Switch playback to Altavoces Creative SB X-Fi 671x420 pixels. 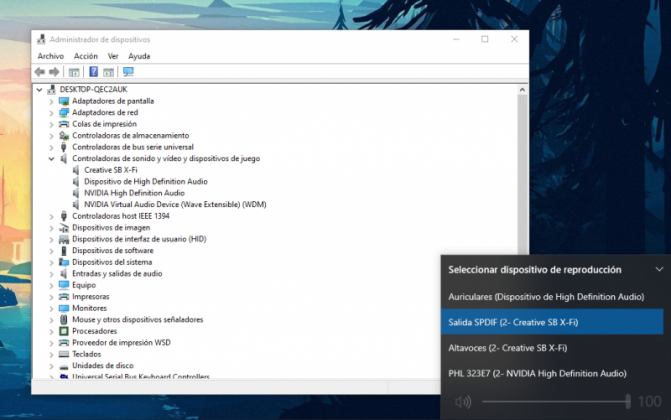tap(507, 347)
